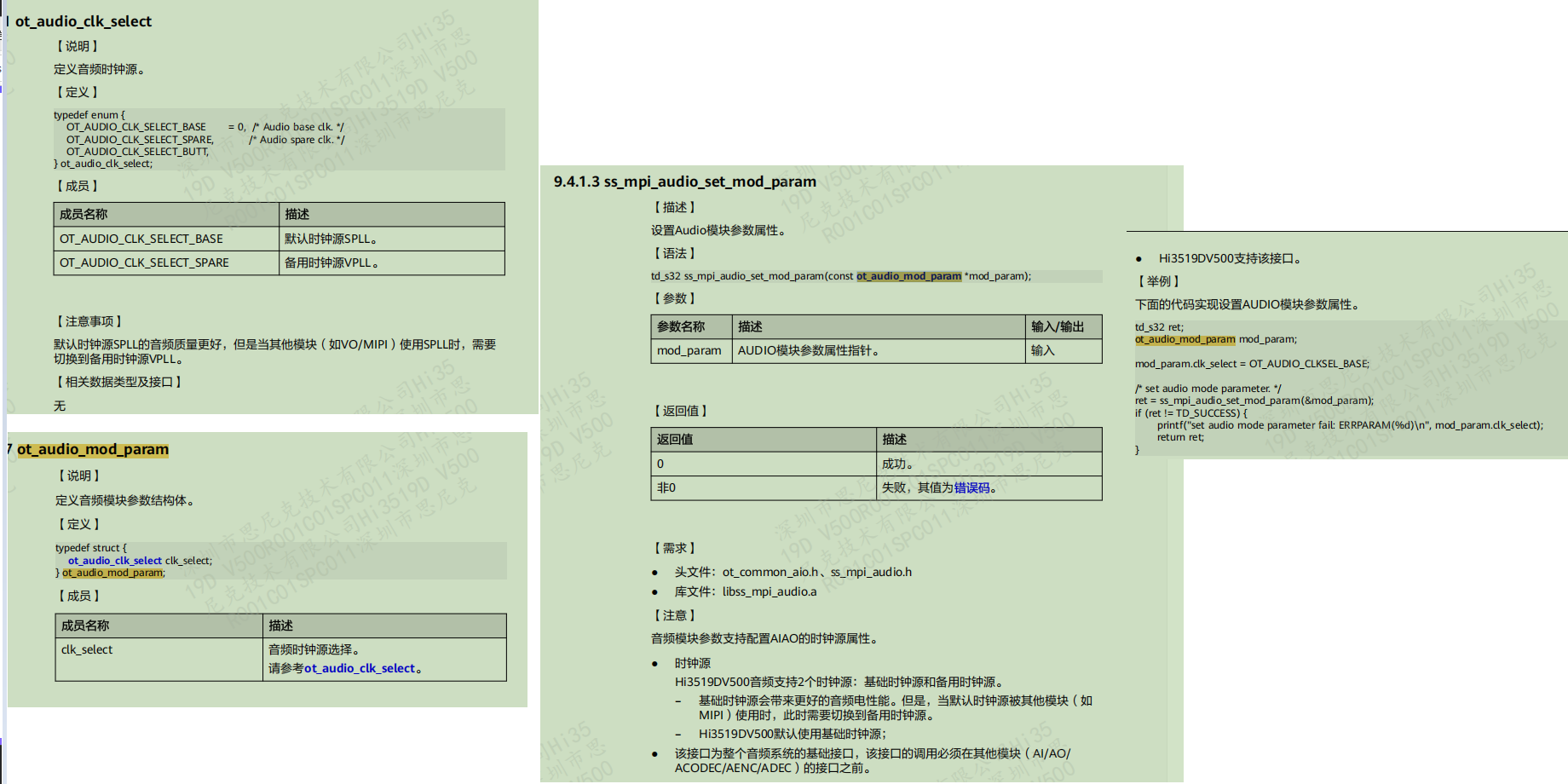Select the mod_param parameter cell
1568x784 pixels.
click(x=692, y=350)
